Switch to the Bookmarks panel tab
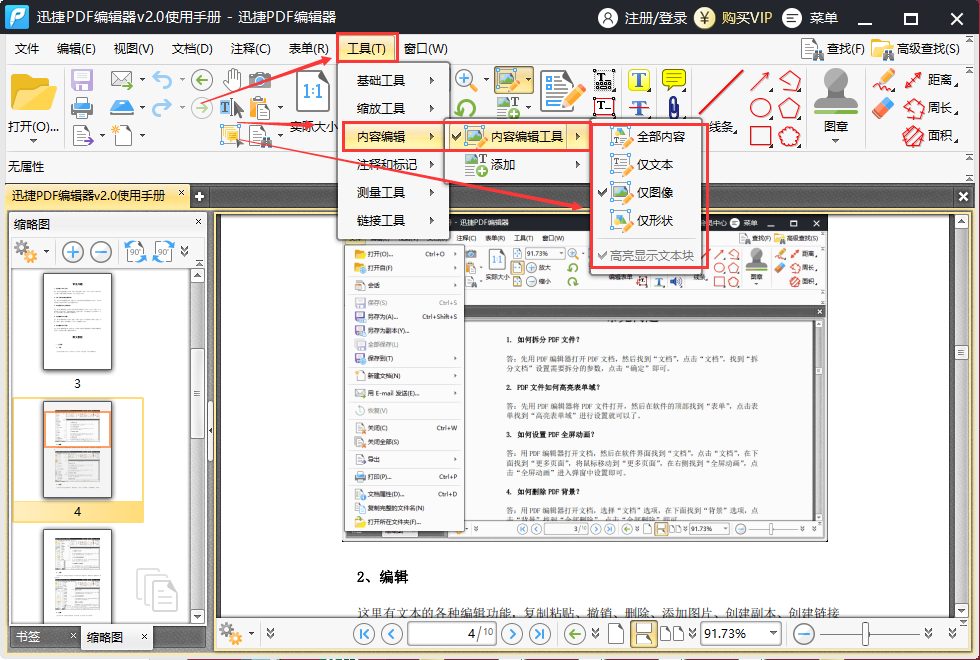This screenshot has width=980, height=660. click(x=28, y=637)
